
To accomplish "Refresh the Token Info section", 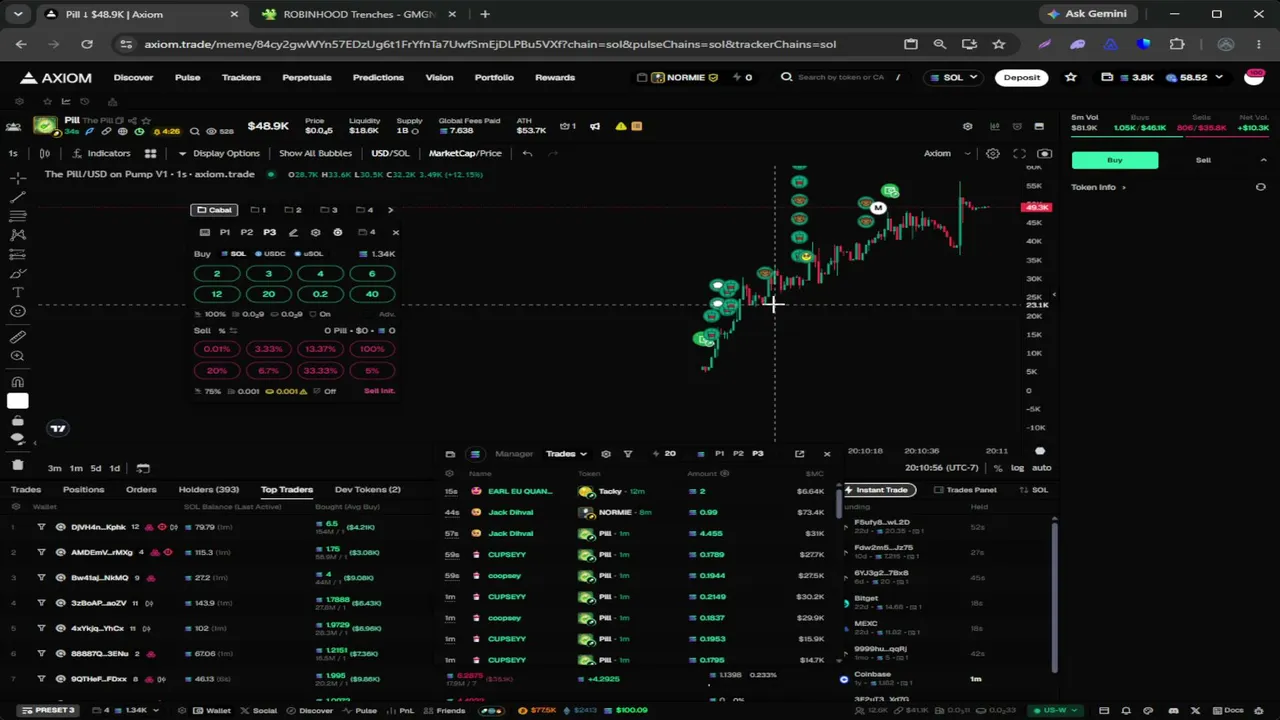I will [1260, 187].
